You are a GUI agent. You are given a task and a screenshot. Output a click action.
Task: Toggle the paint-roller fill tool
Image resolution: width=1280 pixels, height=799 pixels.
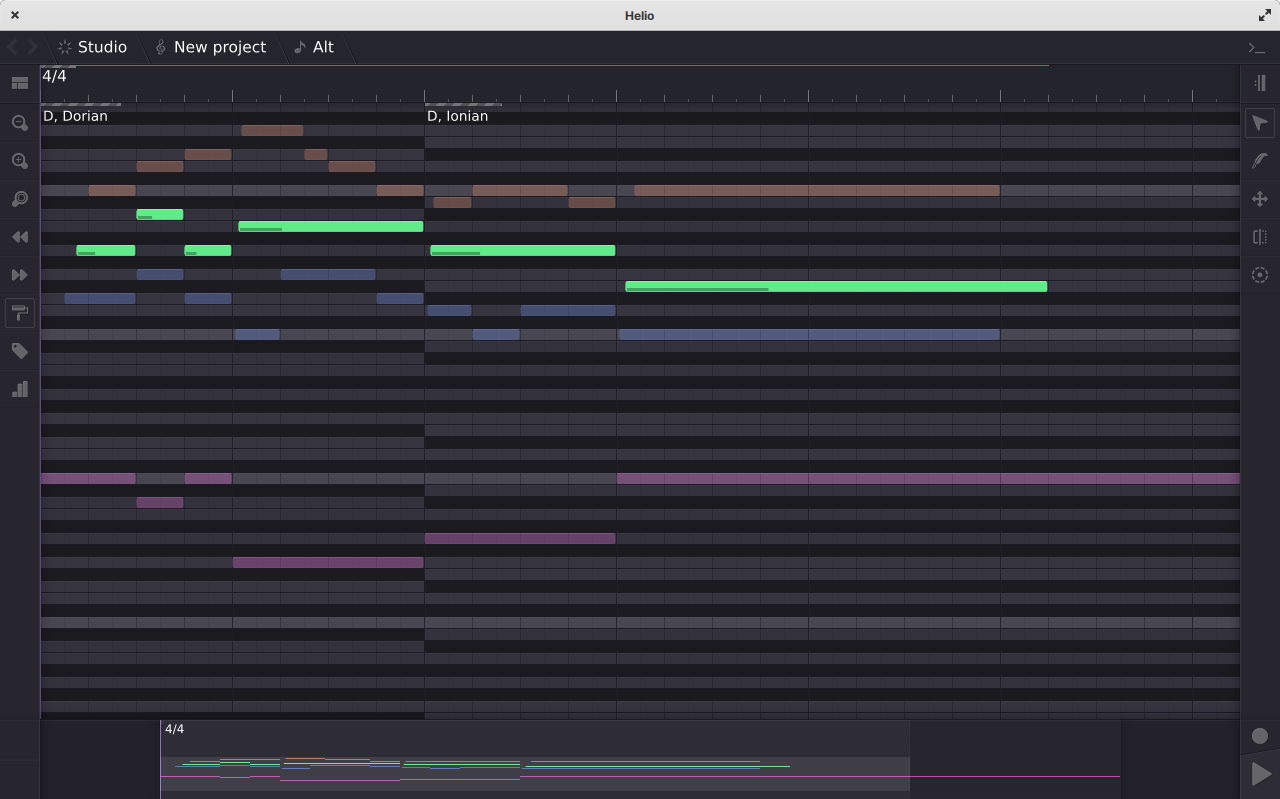pos(20,313)
